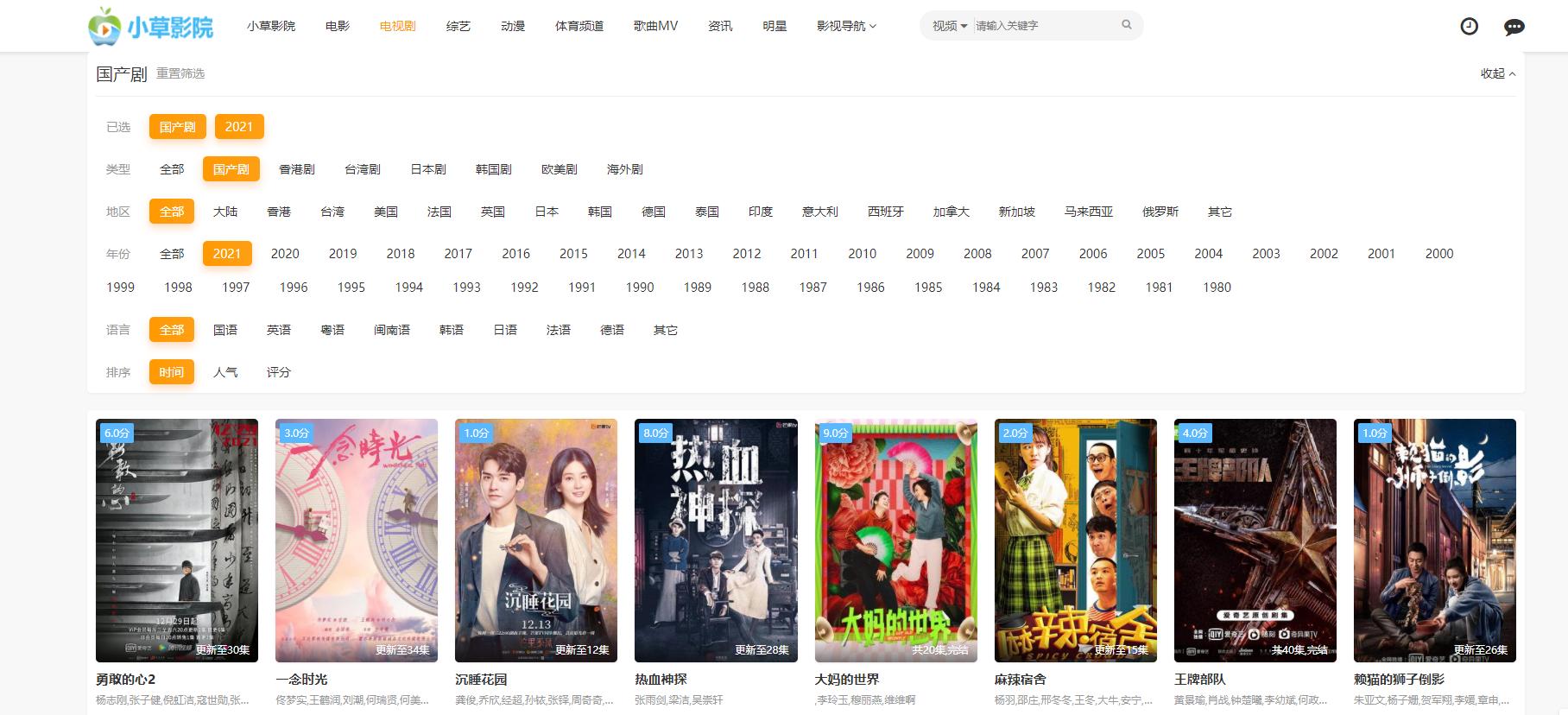Viewport: 1568px width, 715px height.
Task: Click the search magnifier icon
Action: [x=1126, y=25]
